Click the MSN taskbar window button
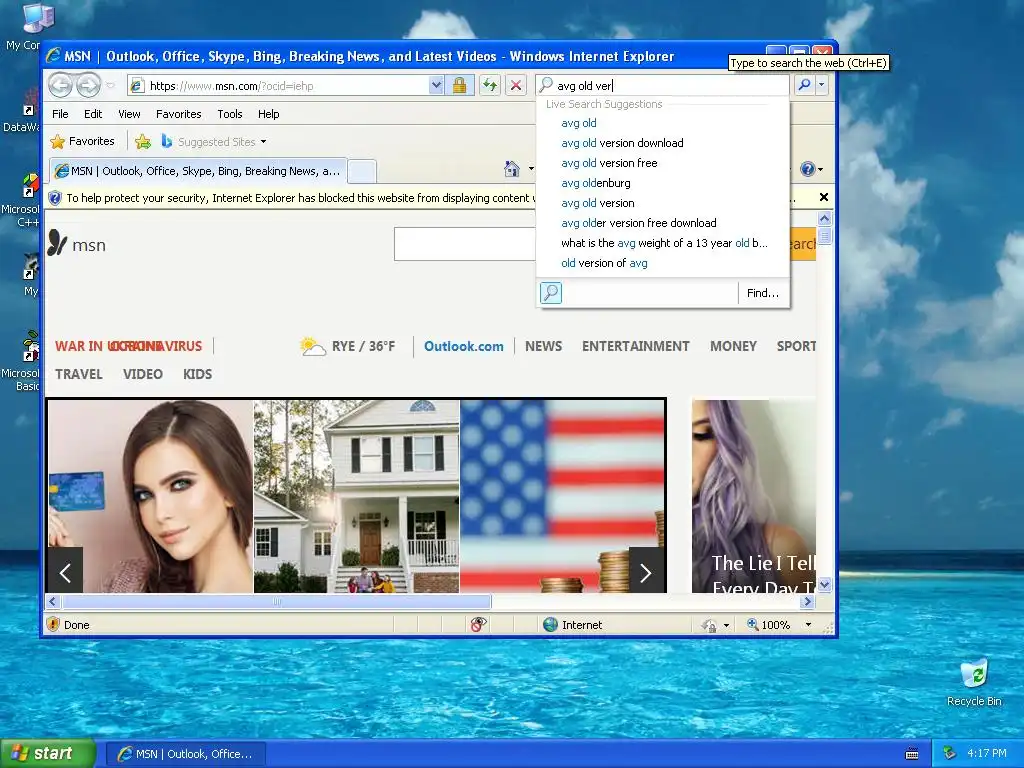The width and height of the screenshot is (1024, 768). pos(185,754)
